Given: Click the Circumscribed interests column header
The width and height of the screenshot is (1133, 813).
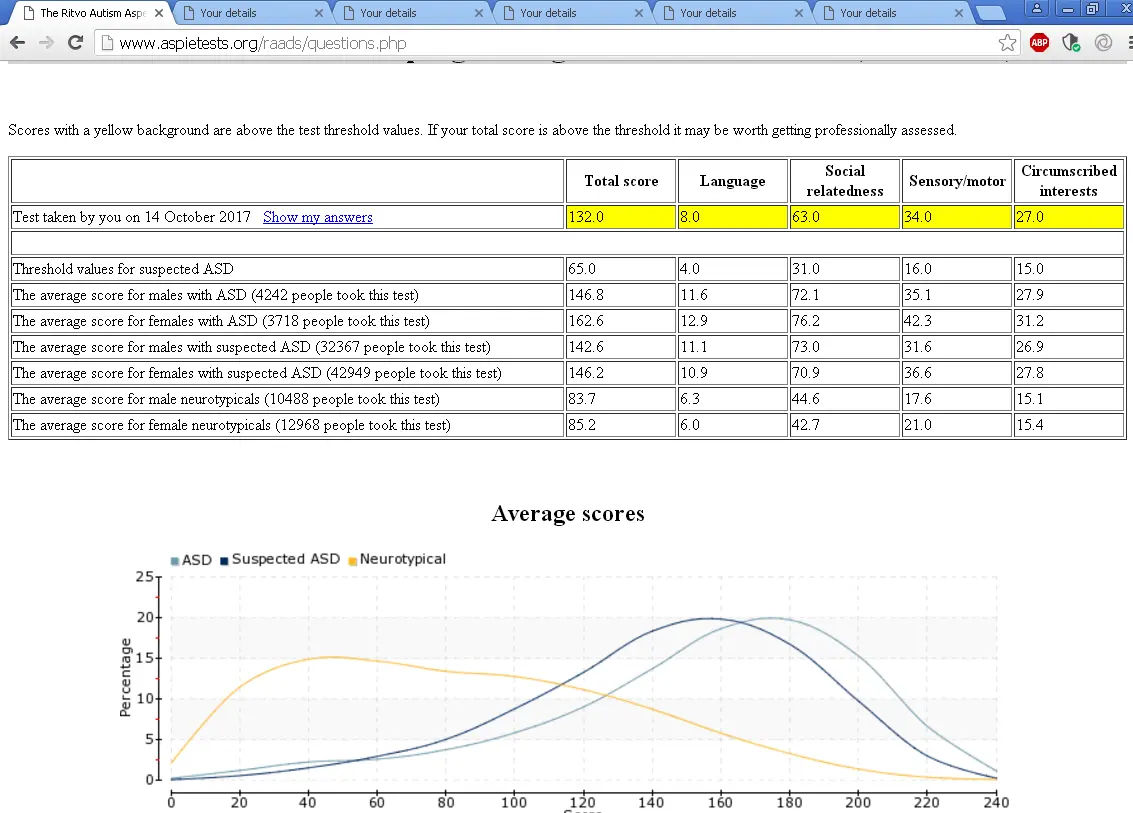Looking at the screenshot, I should pyautogui.click(x=1069, y=181).
